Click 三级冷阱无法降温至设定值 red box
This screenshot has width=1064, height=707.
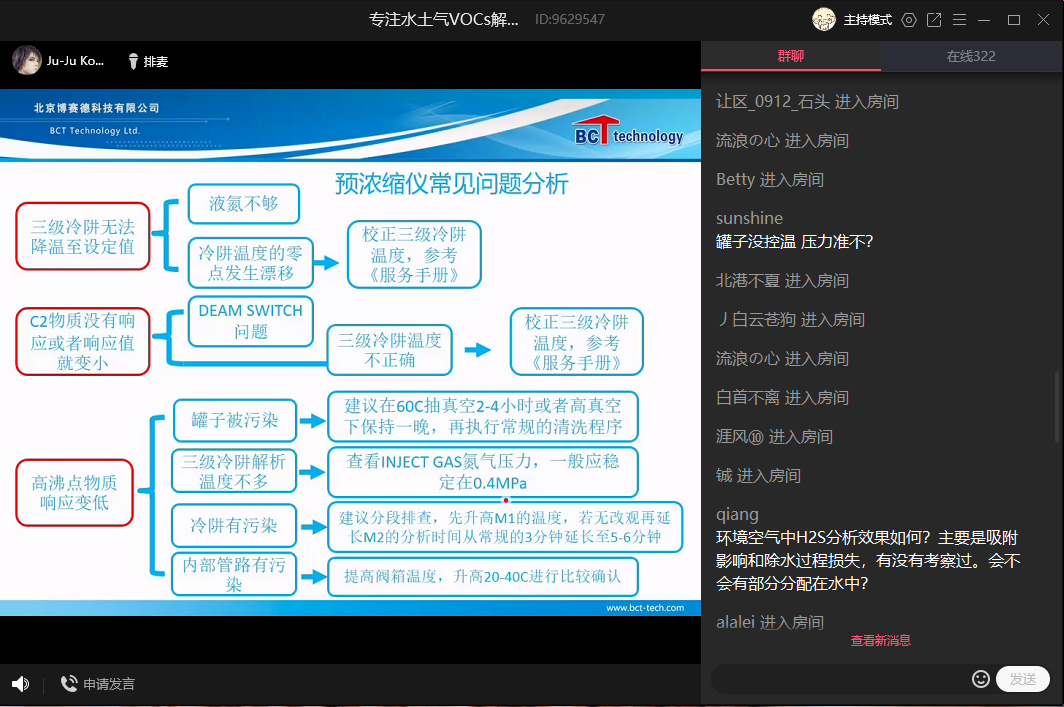pyautogui.click(x=83, y=236)
